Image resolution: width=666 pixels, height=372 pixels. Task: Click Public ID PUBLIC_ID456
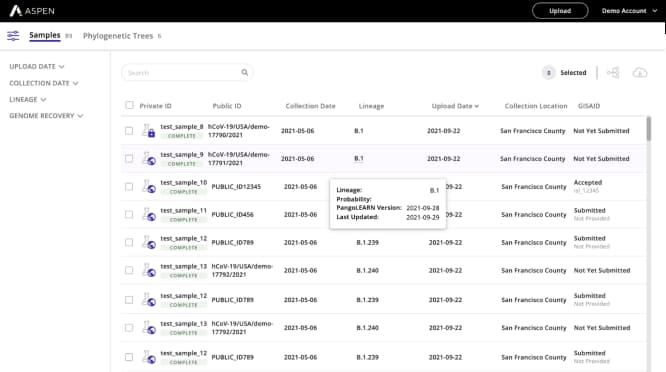tap(232, 214)
